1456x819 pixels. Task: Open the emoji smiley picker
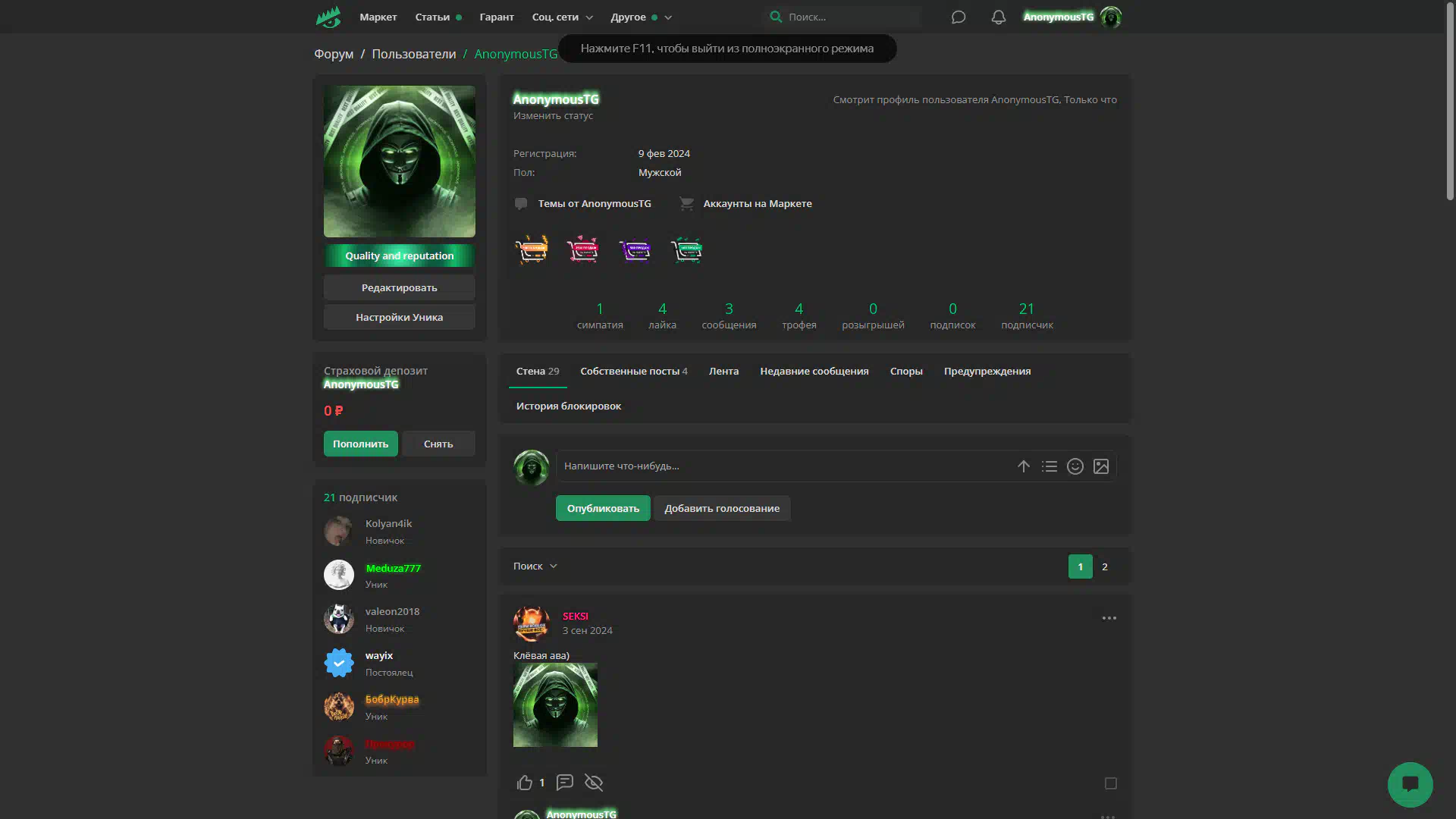1075,466
